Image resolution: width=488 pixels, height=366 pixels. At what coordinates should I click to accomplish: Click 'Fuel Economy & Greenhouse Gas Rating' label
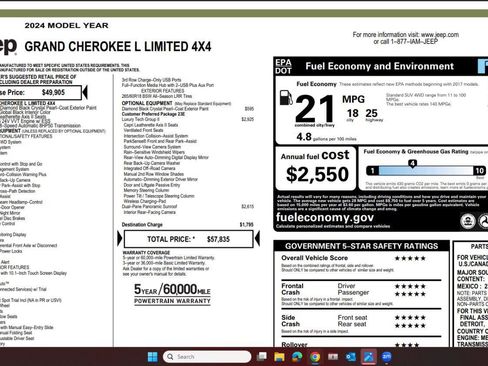(416, 151)
